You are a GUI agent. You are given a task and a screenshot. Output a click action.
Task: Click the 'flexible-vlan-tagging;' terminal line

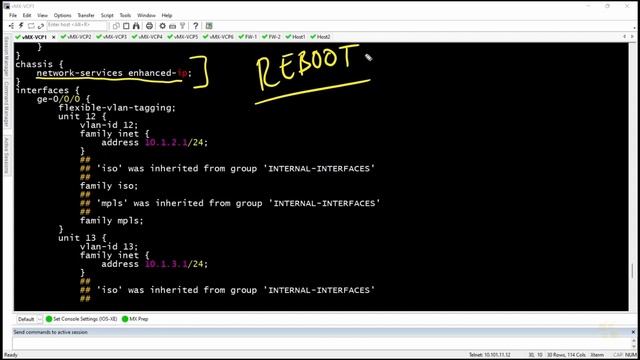click(x=117, y=108)
